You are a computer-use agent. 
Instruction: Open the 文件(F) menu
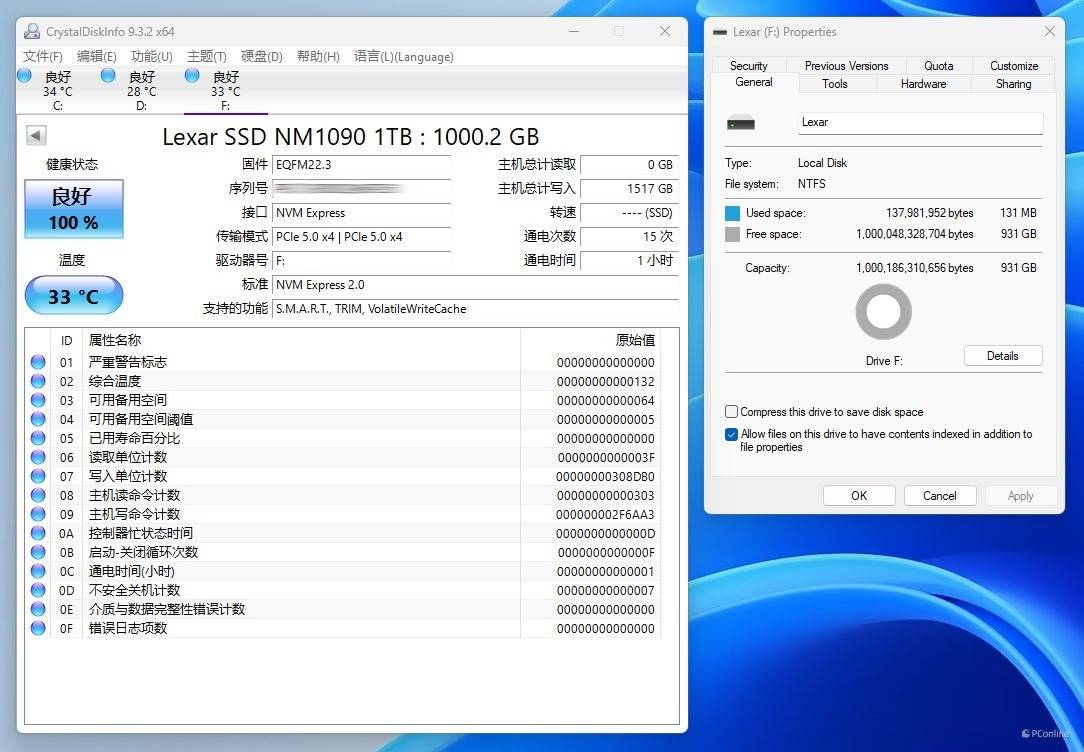click(x=42, y=56)
